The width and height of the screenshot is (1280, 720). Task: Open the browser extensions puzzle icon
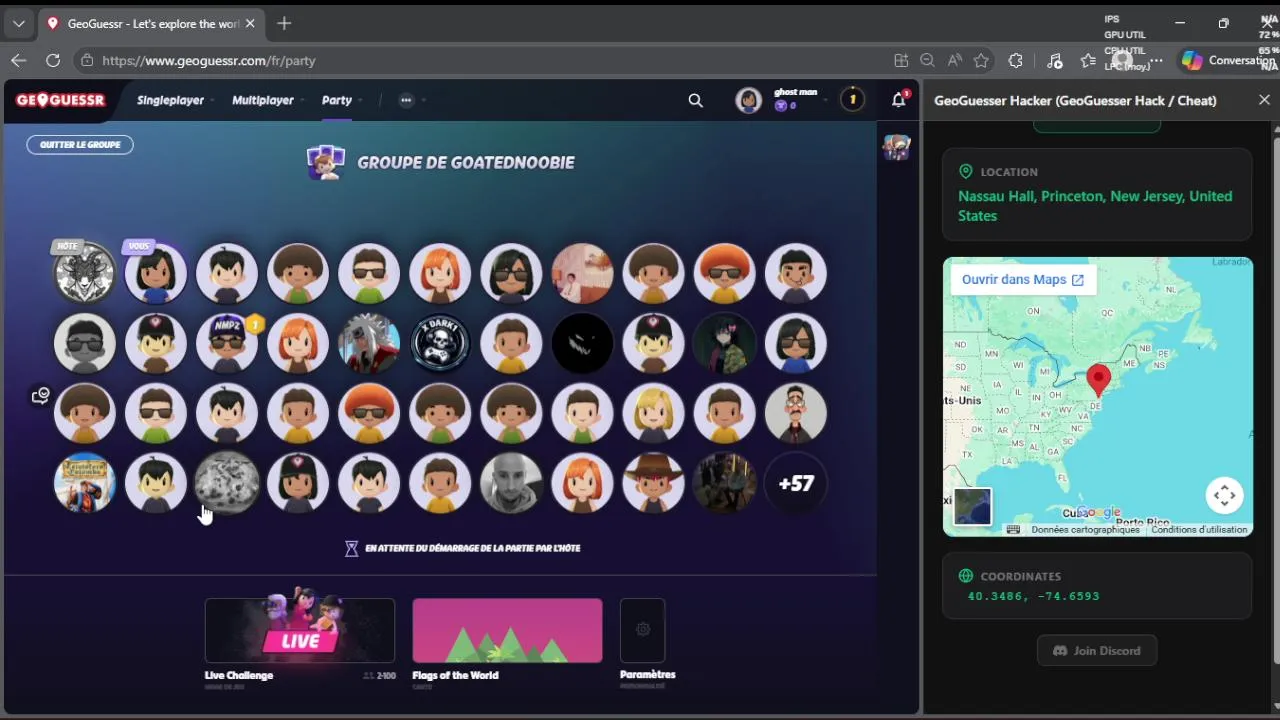[1016, 60]
